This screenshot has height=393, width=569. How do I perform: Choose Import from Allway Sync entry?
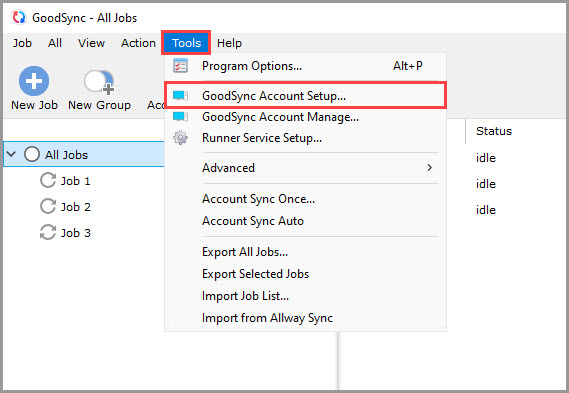pyautogui.click(x=305, y=318)
